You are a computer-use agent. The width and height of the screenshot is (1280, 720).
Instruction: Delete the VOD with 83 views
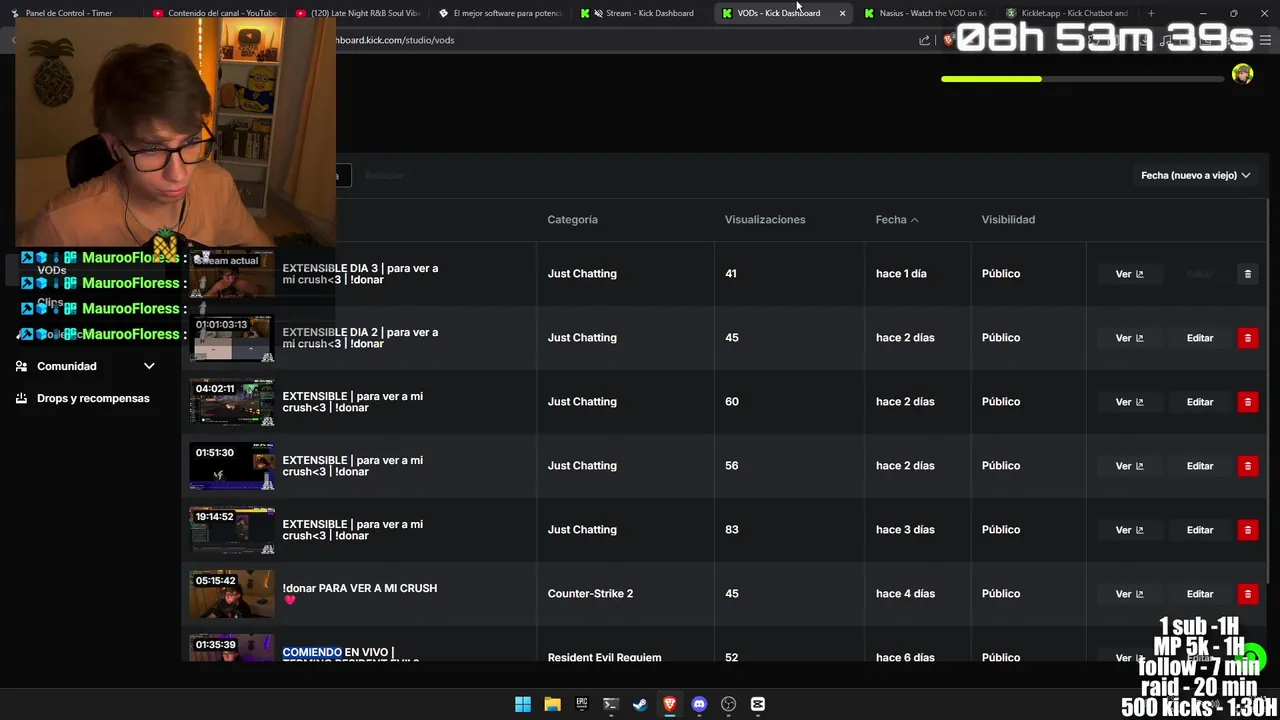(x=1247, y=530)
